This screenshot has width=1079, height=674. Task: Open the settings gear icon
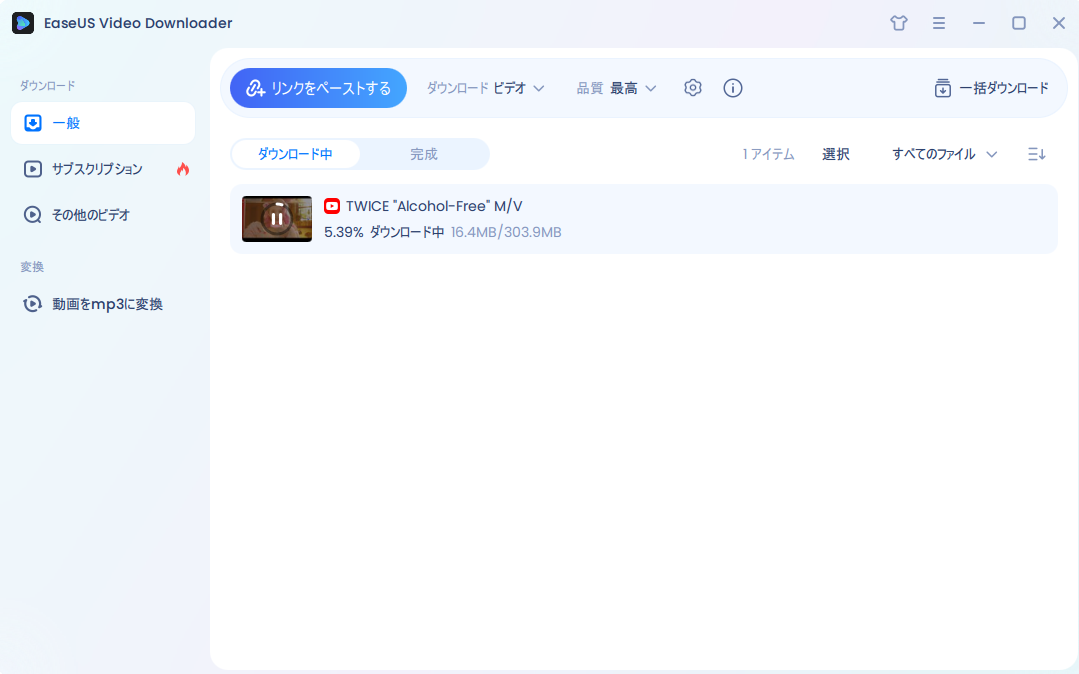[x=693, y=88]
